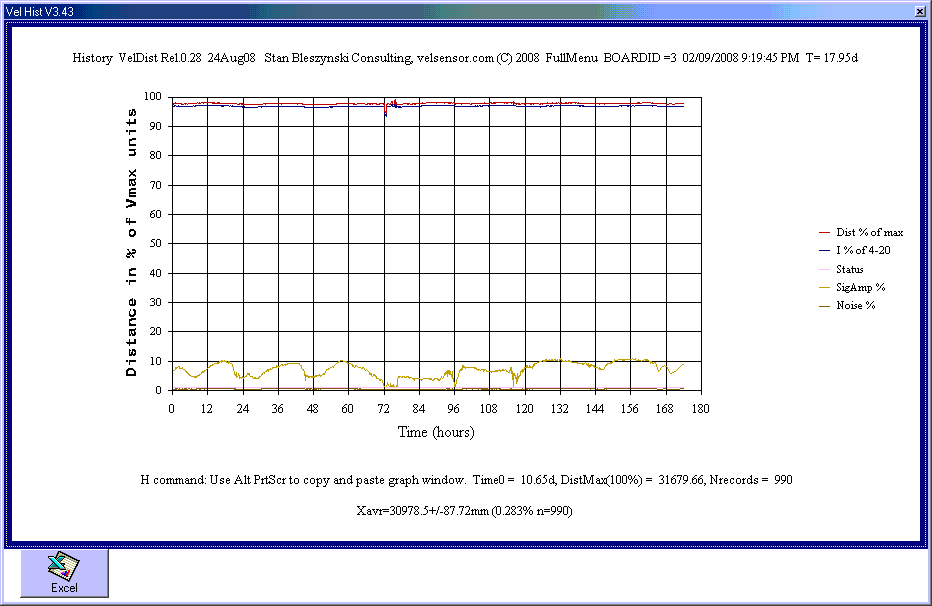The height and width of the screenshot is (606, 932).
Task: Click the 'Time (hours)' axis title
Action: 436,432
